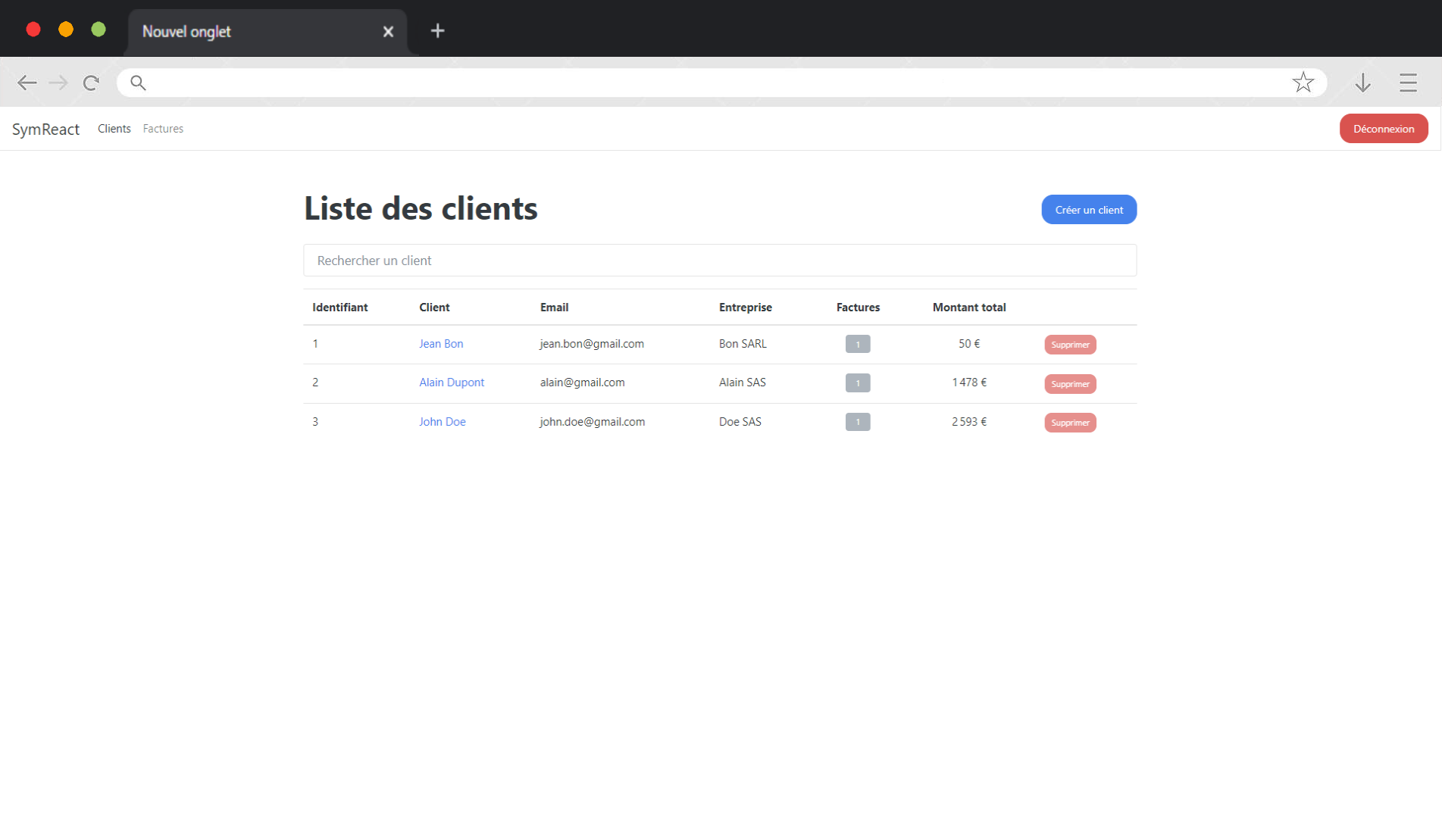Screen dimensions: 1442x840
Task: Click the search icon in address bar
Action: click(138, 83)
